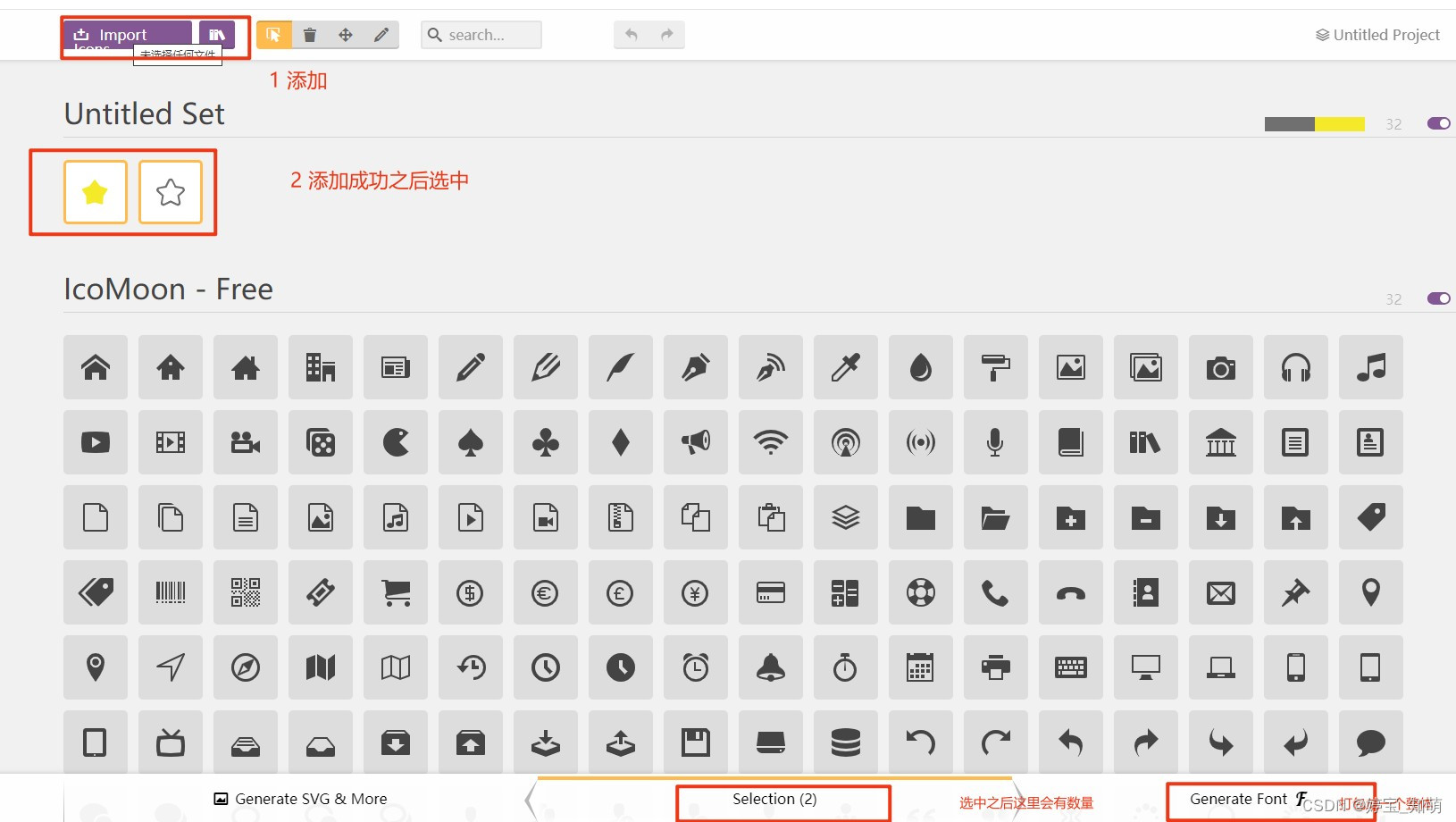Select the keyboard icon

coord(1071,667)
